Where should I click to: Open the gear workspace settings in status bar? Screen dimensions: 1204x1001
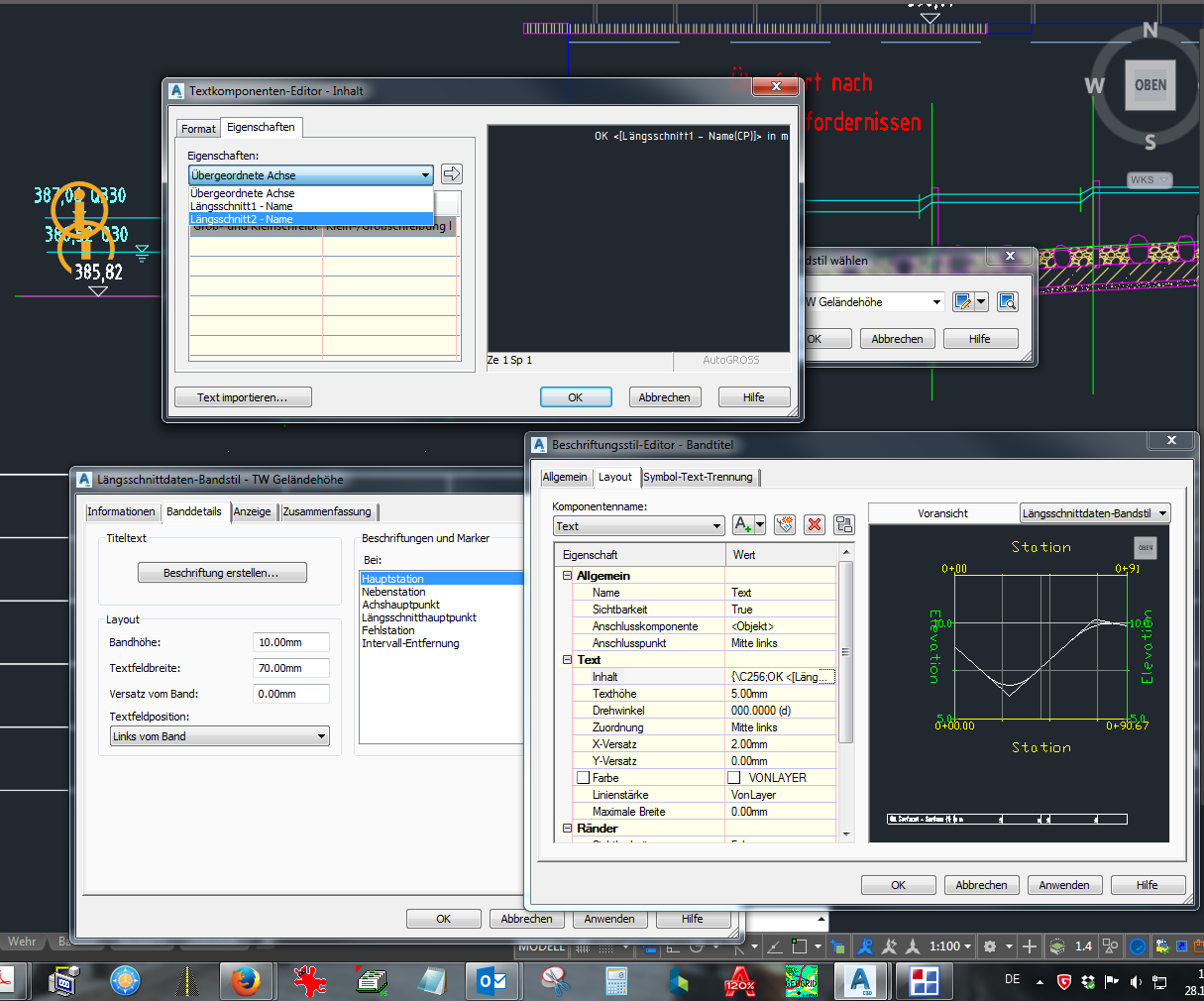pyautogui.click(x=989, y=946)
